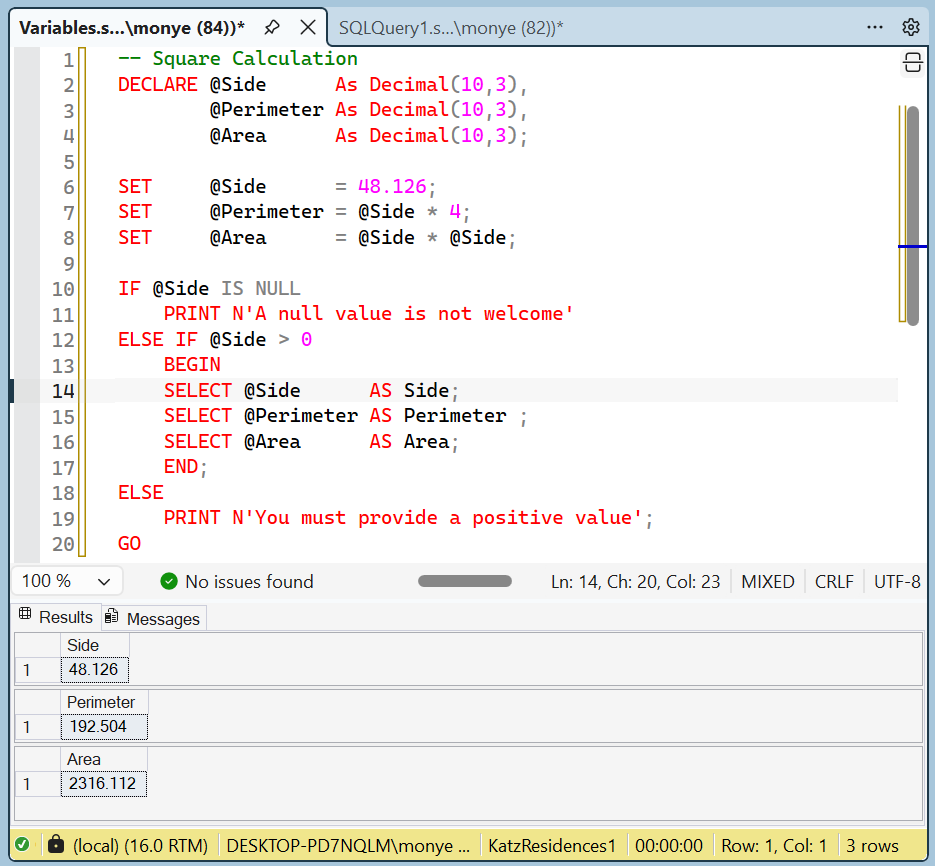
Task: Click the Results grid icon
Action: coord(25,614)
